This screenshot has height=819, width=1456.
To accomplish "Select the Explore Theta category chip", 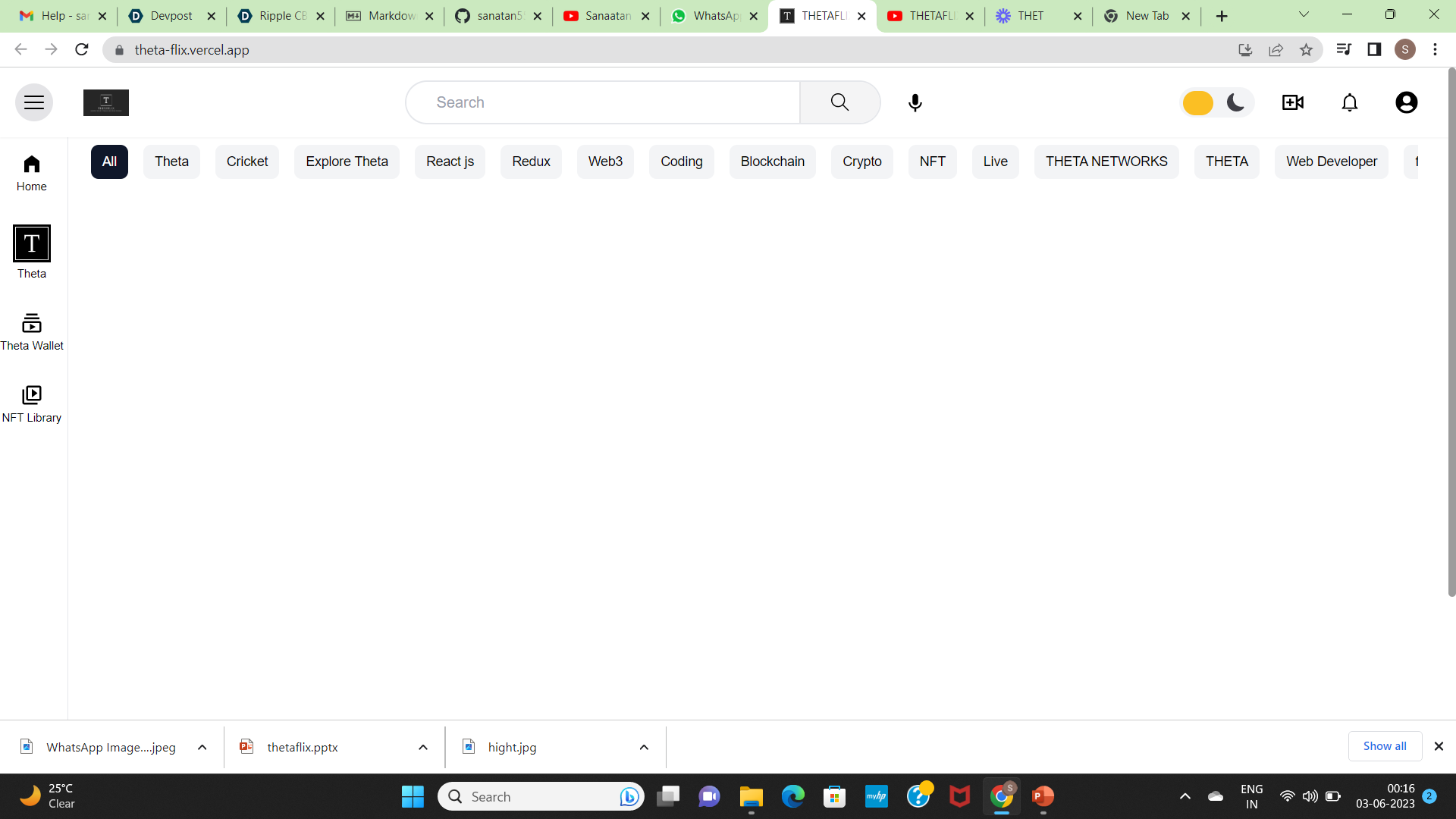I will pyautogui.click(x=347, y=162).
